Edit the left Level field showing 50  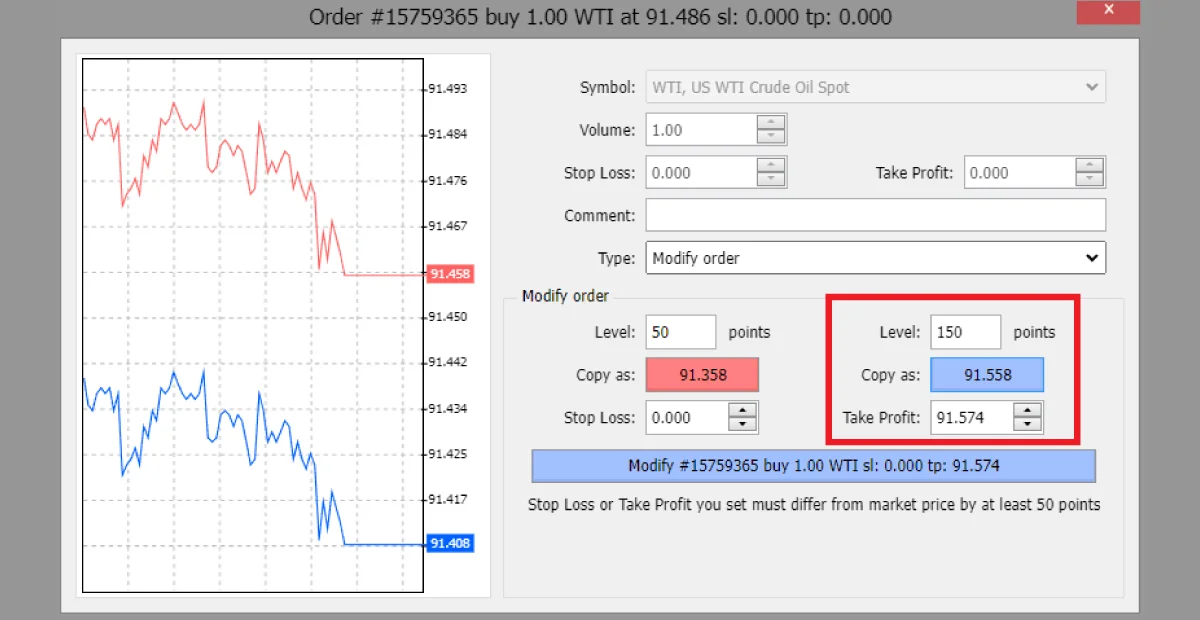tap(680, 331)
